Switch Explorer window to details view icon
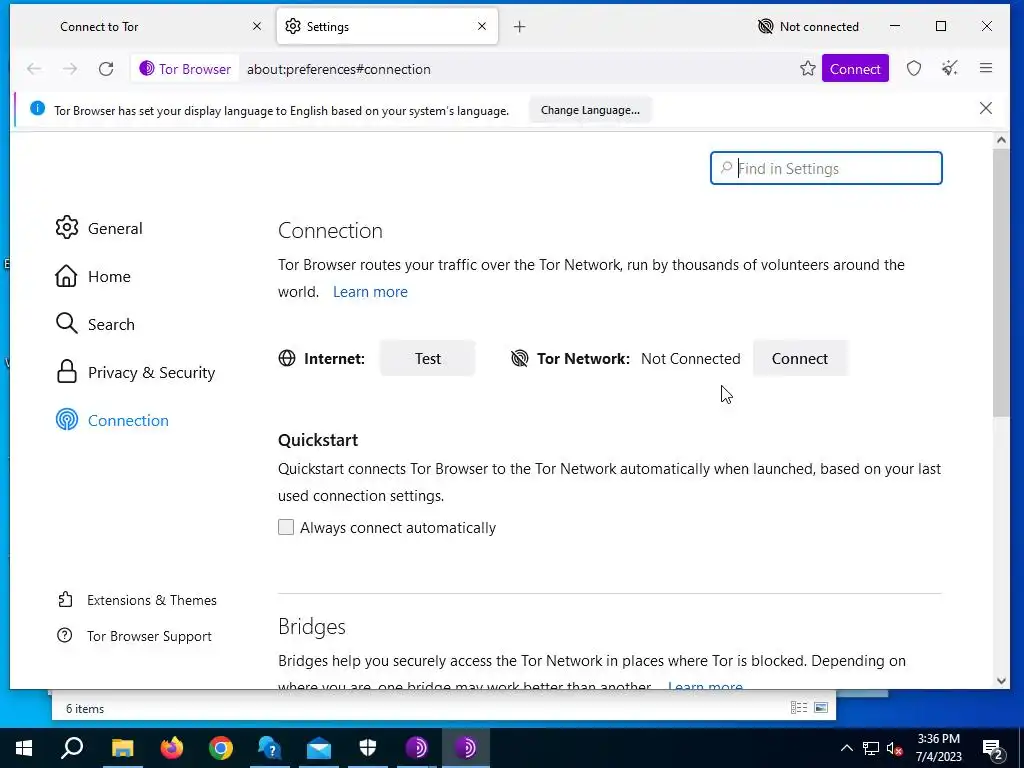 point(798,707)
